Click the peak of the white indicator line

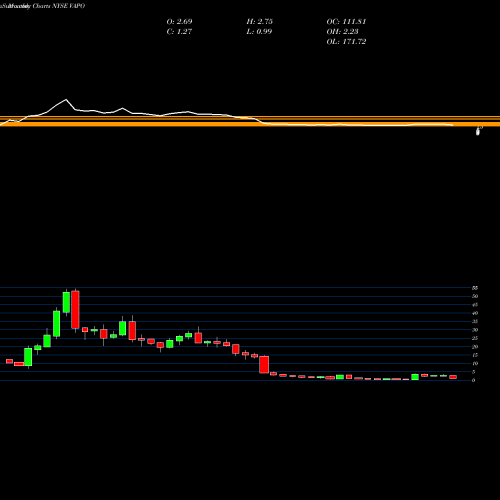(x=66, y=99)
